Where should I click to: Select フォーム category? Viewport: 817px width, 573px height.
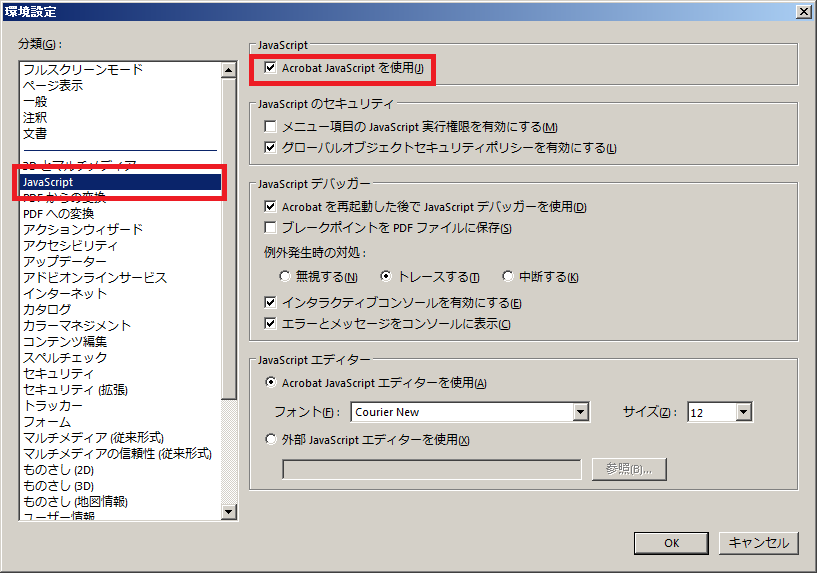tap(47, 422)
